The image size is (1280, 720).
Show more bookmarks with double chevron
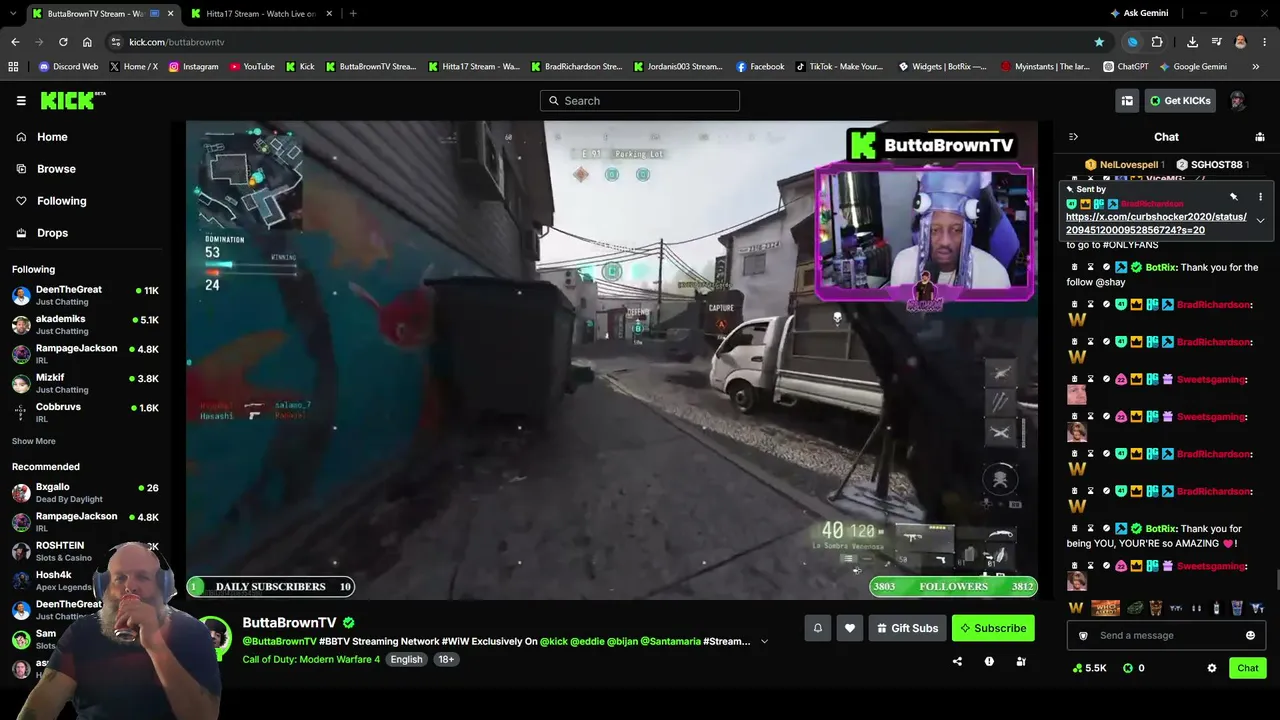pos(1256,67)
